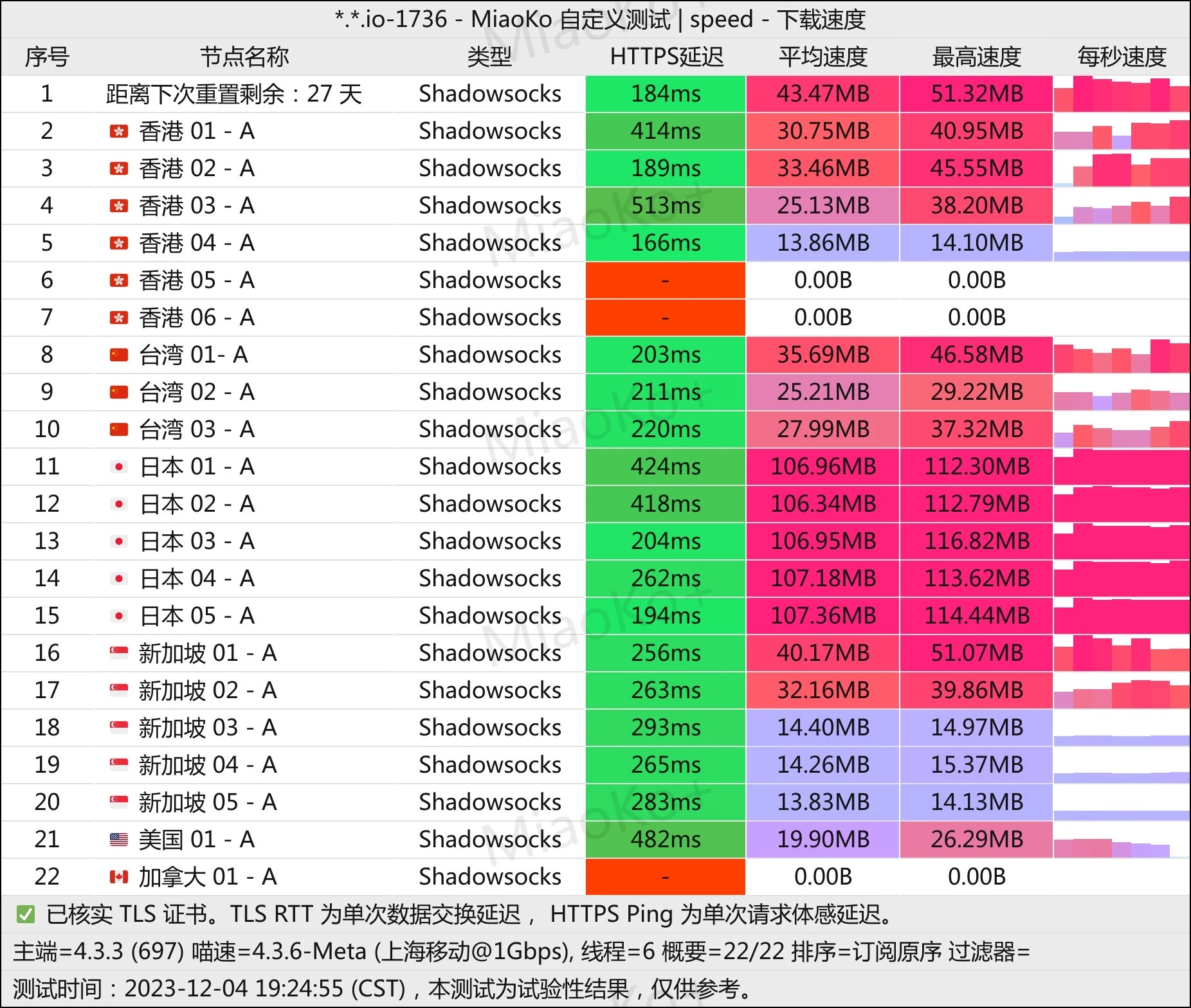Click the Canada flag beside 加拿大 01 - A
The image size is (1191, 1008).
tap(118, 877)
